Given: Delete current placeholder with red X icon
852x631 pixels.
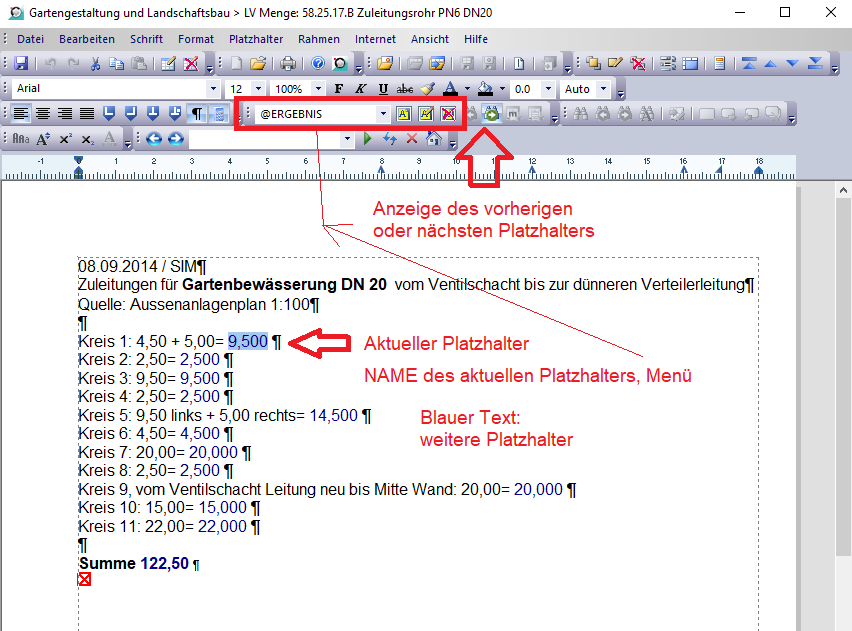Looking at the screenshot, I should [448, 114].
